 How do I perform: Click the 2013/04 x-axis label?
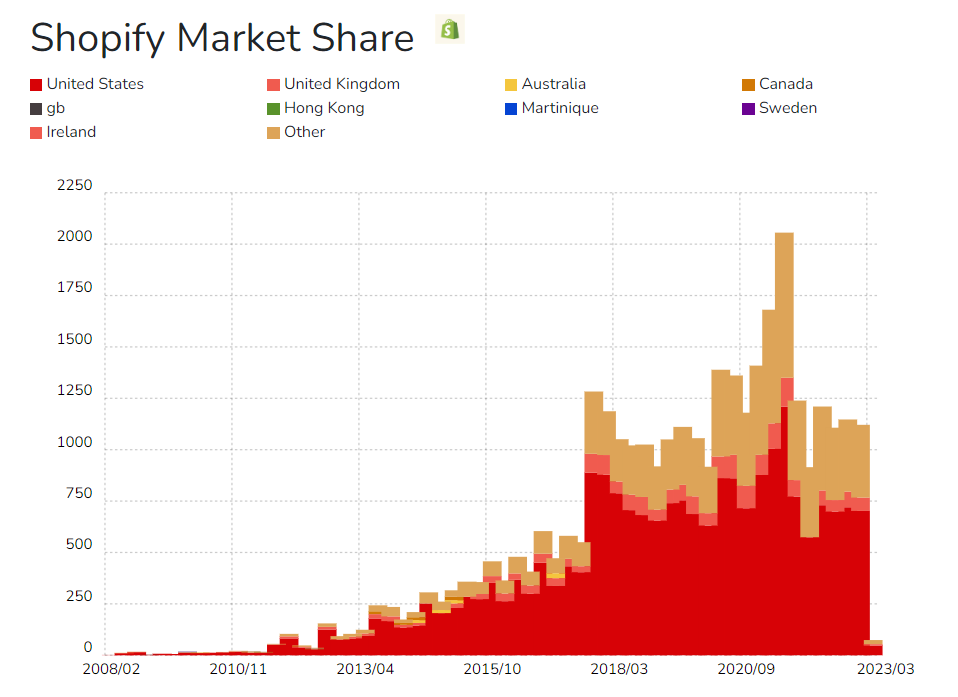coord(365,669)
